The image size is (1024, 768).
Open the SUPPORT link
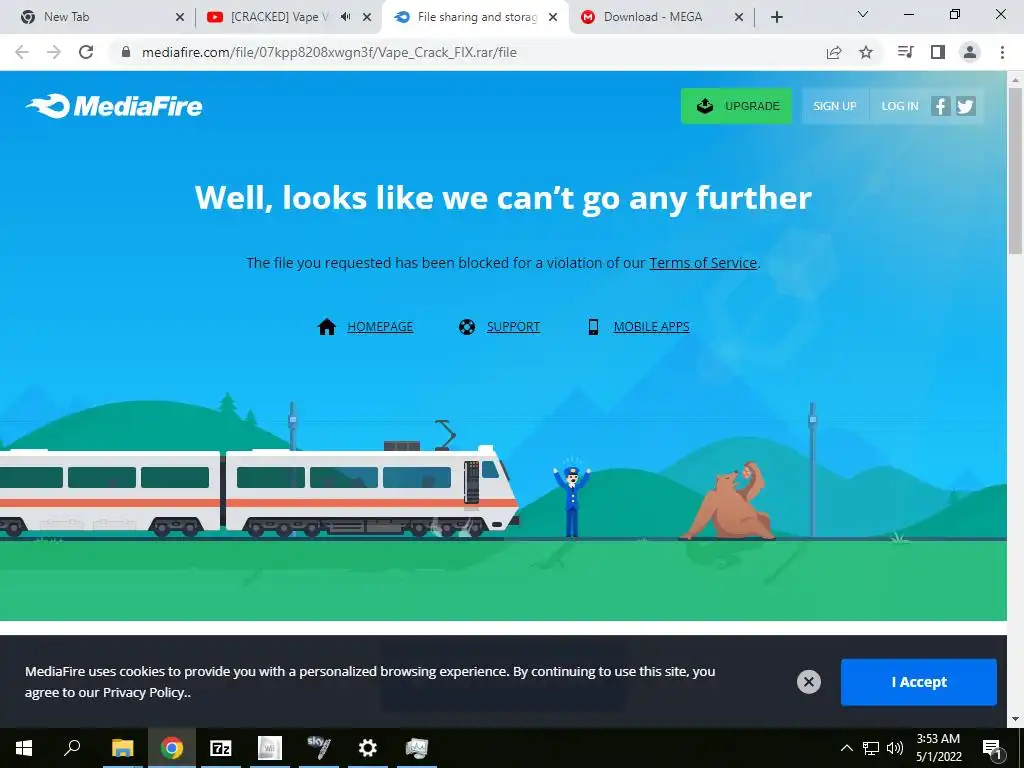pyautogui.click(x=513, y=327)
